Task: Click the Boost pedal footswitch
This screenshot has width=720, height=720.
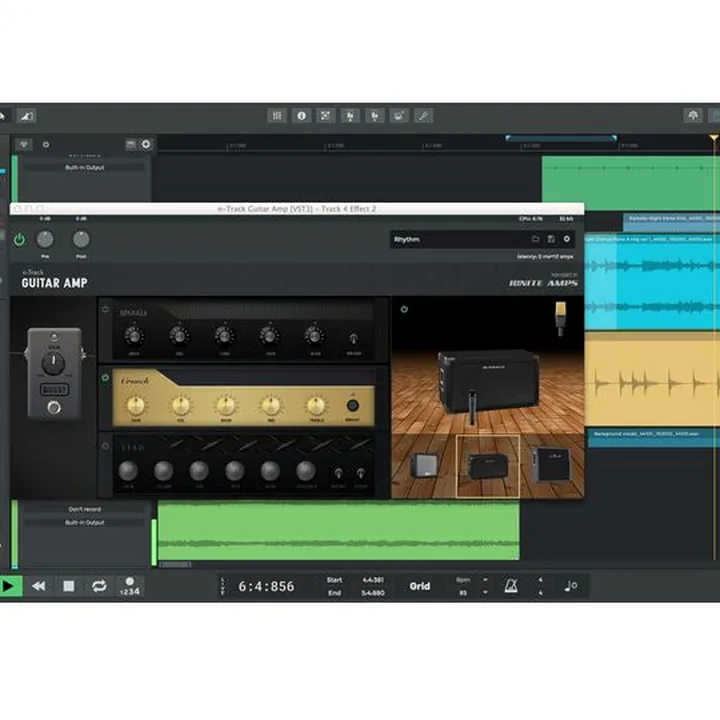Action: [x=54, y=407]
